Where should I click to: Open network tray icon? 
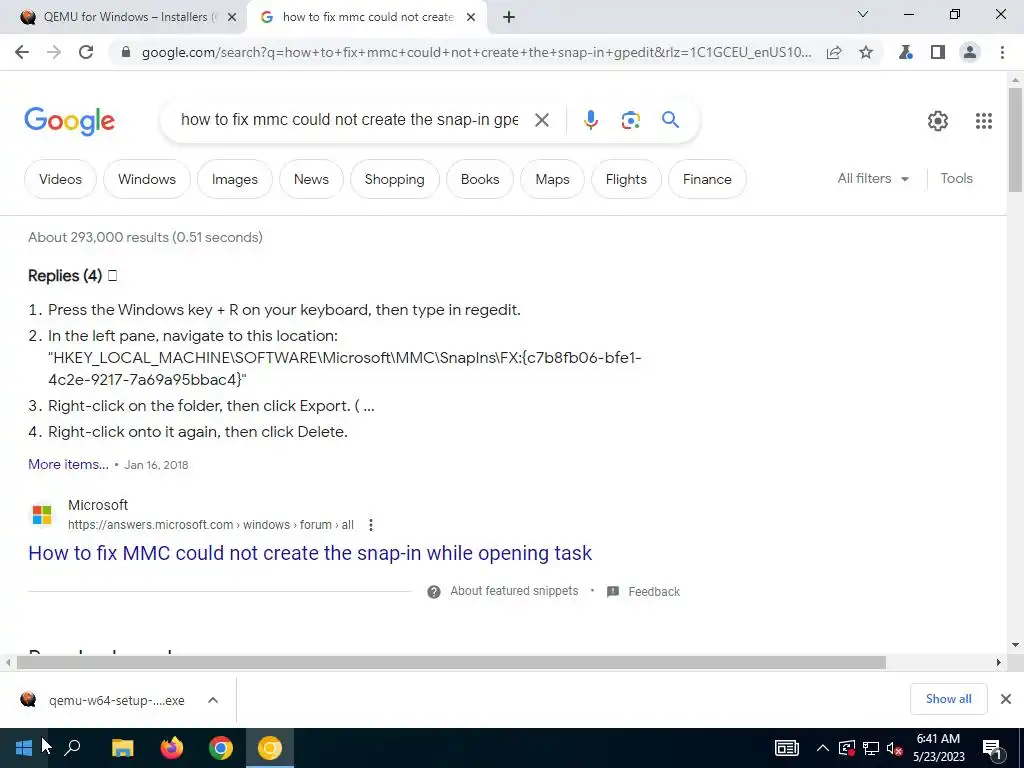(871, 748)
